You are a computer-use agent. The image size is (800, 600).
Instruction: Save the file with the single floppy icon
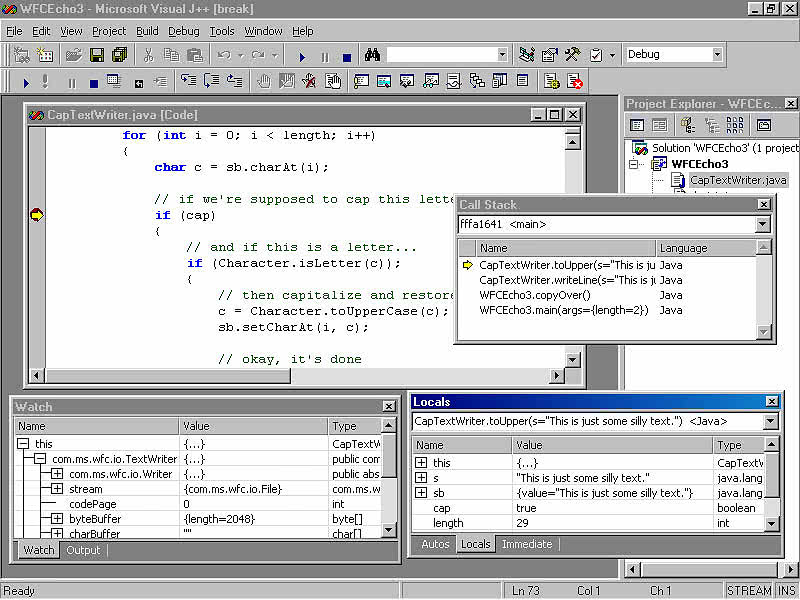pos(97,55)
